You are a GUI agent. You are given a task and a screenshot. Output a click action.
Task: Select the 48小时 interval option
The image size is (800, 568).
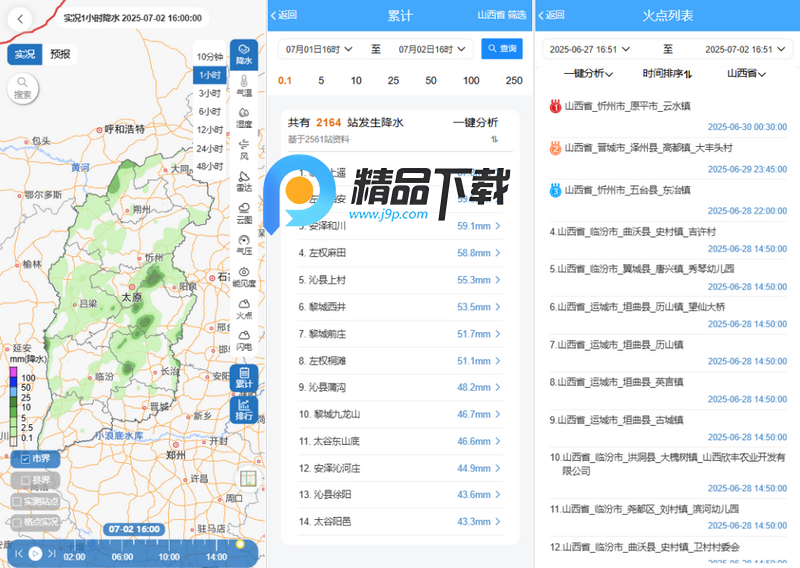[x=210, y=166]
